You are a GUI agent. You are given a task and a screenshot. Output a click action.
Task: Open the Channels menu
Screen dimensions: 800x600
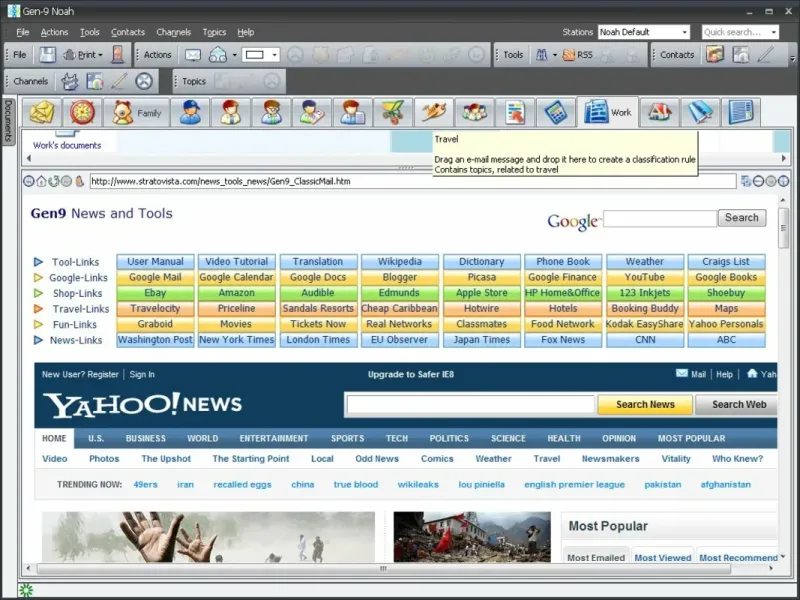pyautogui.click(x=173, y=32)
